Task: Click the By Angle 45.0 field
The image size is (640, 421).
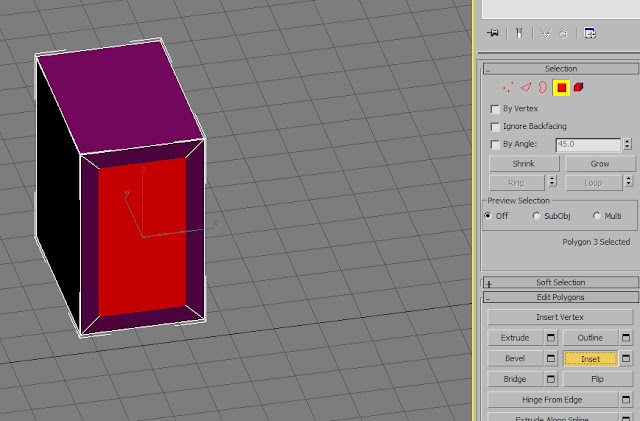Action: [x=588, y=144]
